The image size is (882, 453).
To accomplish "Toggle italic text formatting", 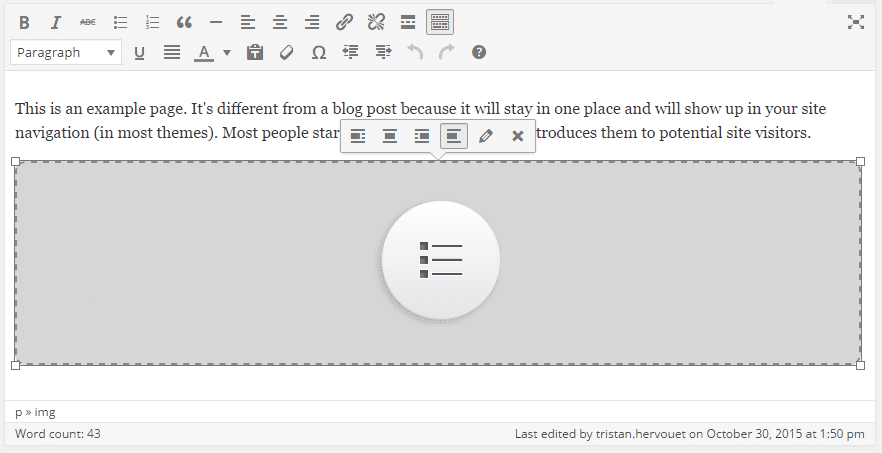I will tap(56, 22).
